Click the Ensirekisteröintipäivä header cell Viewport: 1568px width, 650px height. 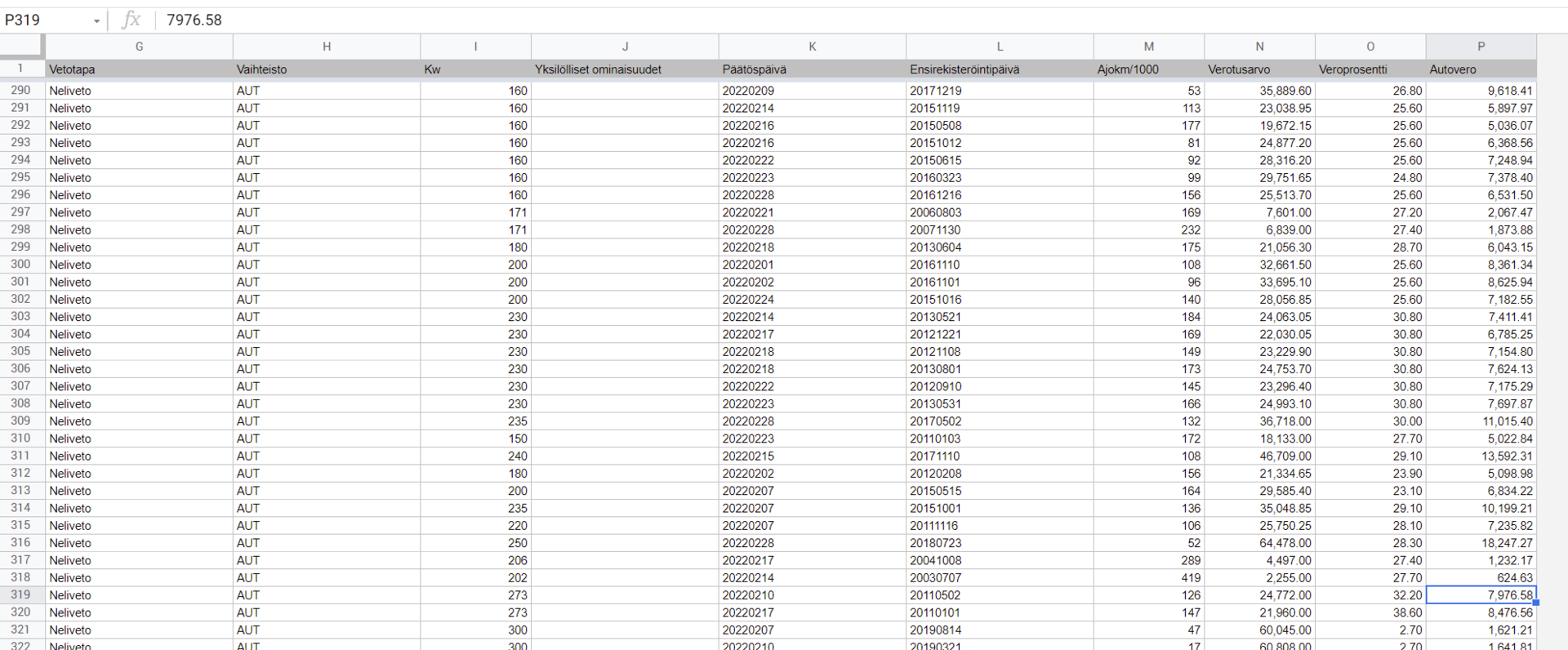1000,69
